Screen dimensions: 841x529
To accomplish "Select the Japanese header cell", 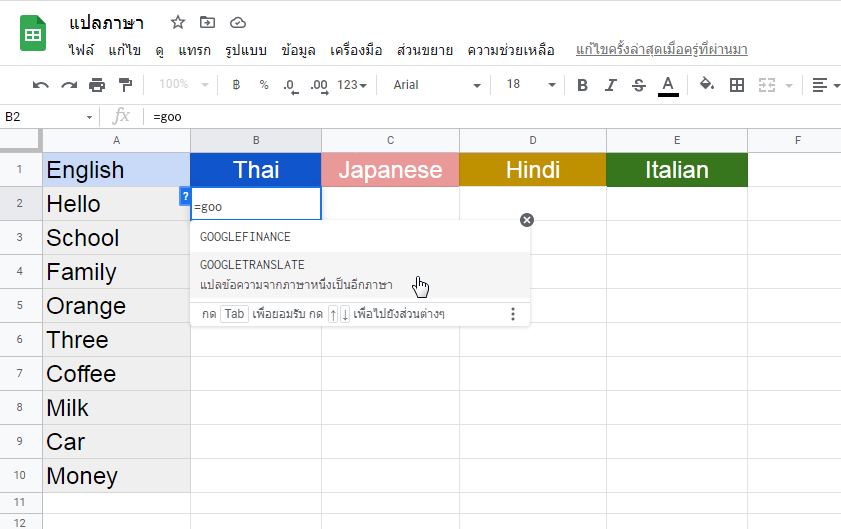I will (x=390, y=170).
